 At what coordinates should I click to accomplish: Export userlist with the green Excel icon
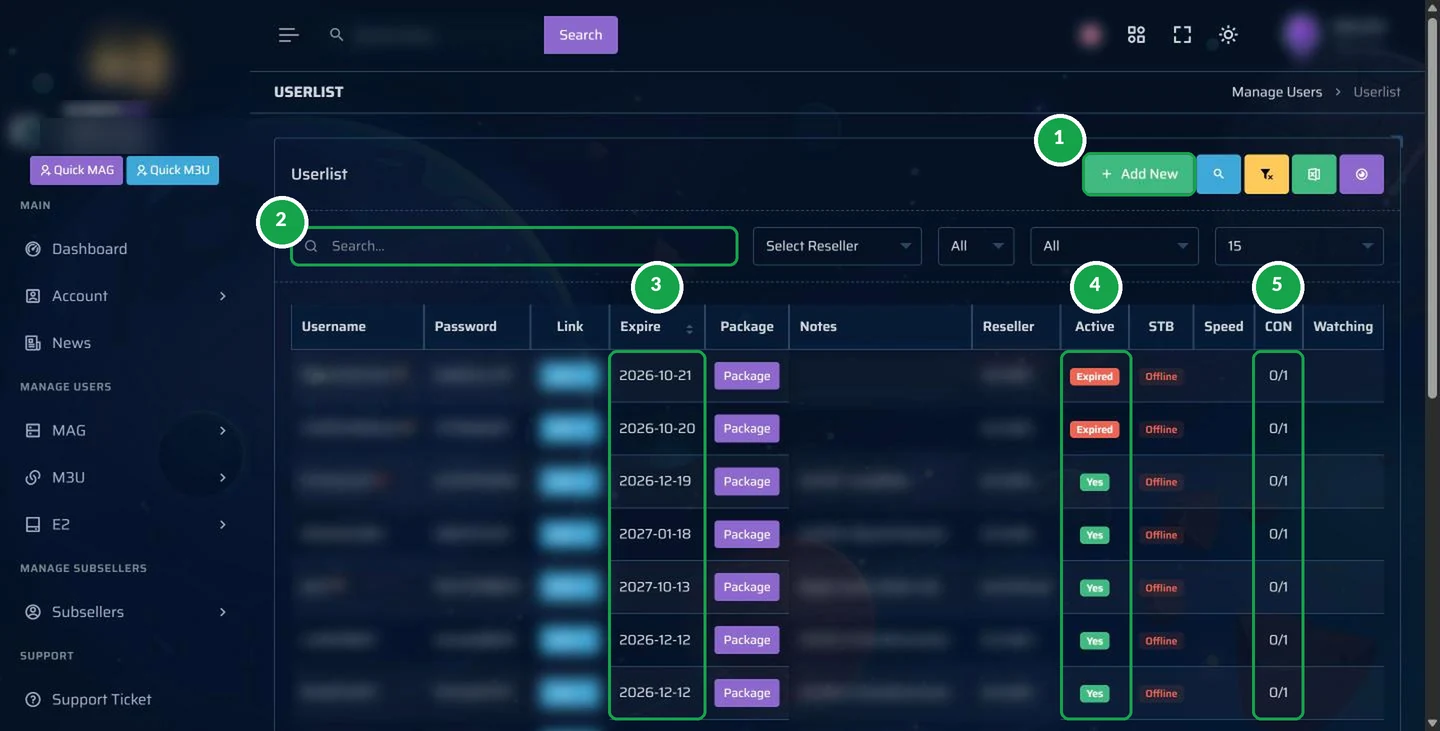click(1314, 174)
